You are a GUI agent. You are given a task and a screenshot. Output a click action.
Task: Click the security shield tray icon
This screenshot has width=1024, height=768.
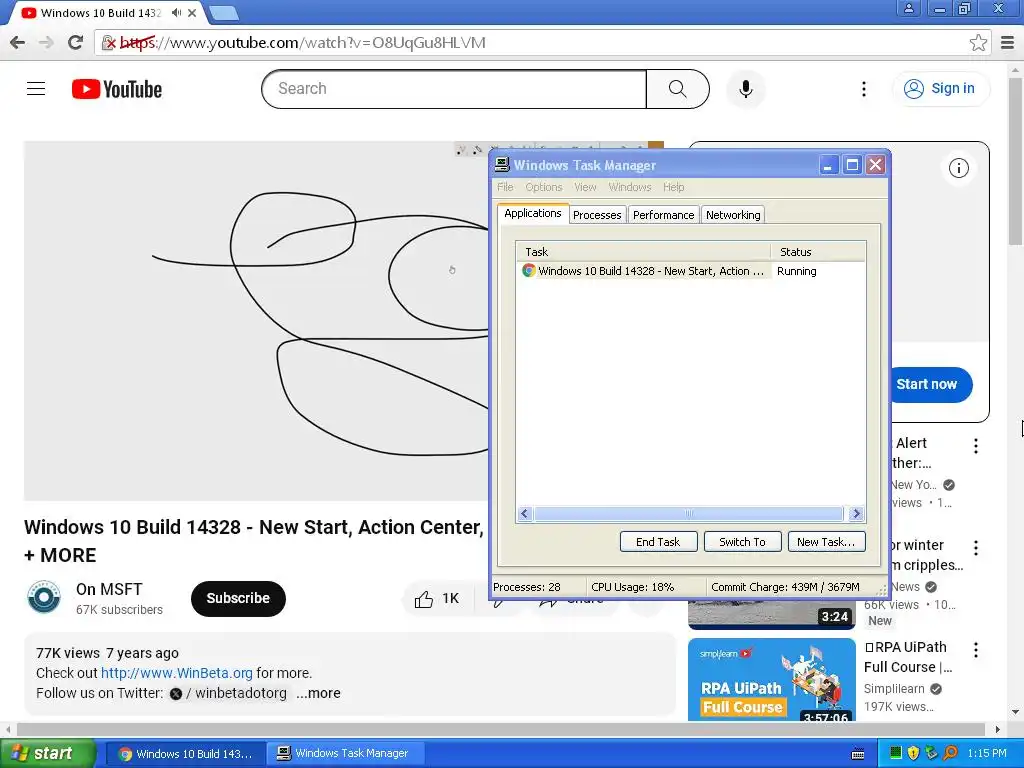(x=913, y=754)
